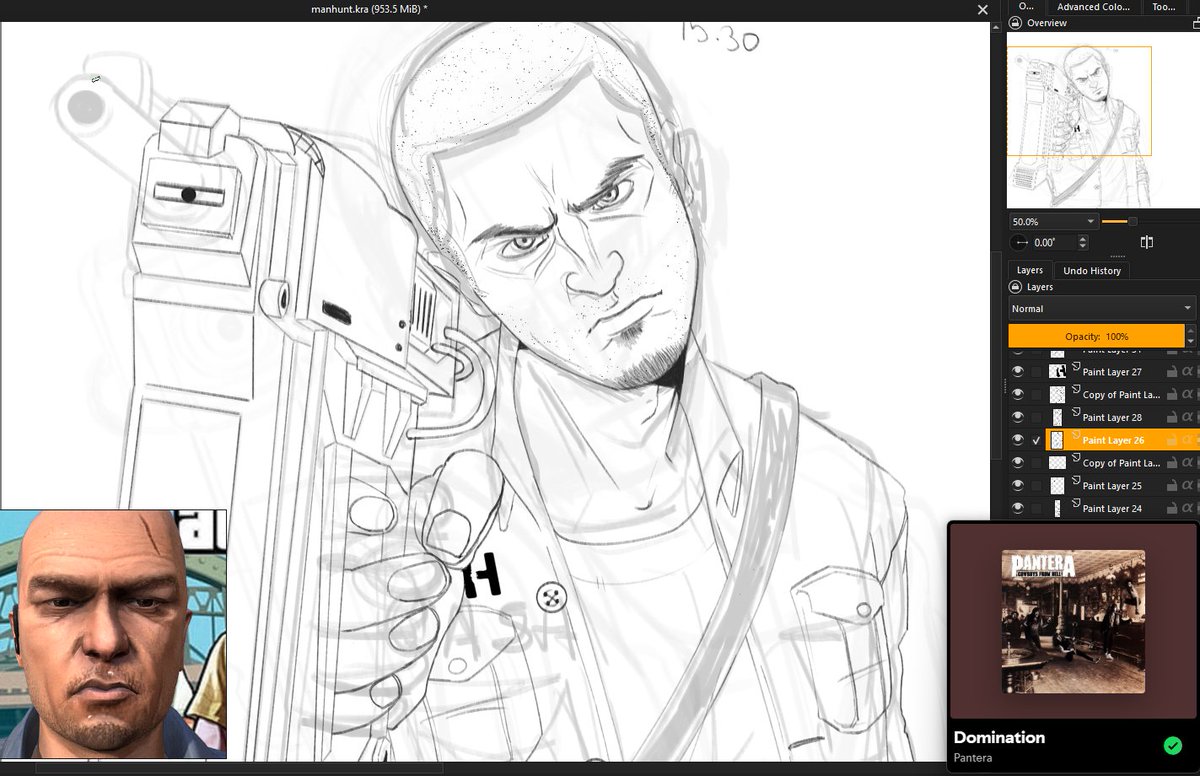Select Paint Layer 28 in the layer list
Image resolution: width=1200 pixels, height=776 pixels.
click(x=1112, y=417)
